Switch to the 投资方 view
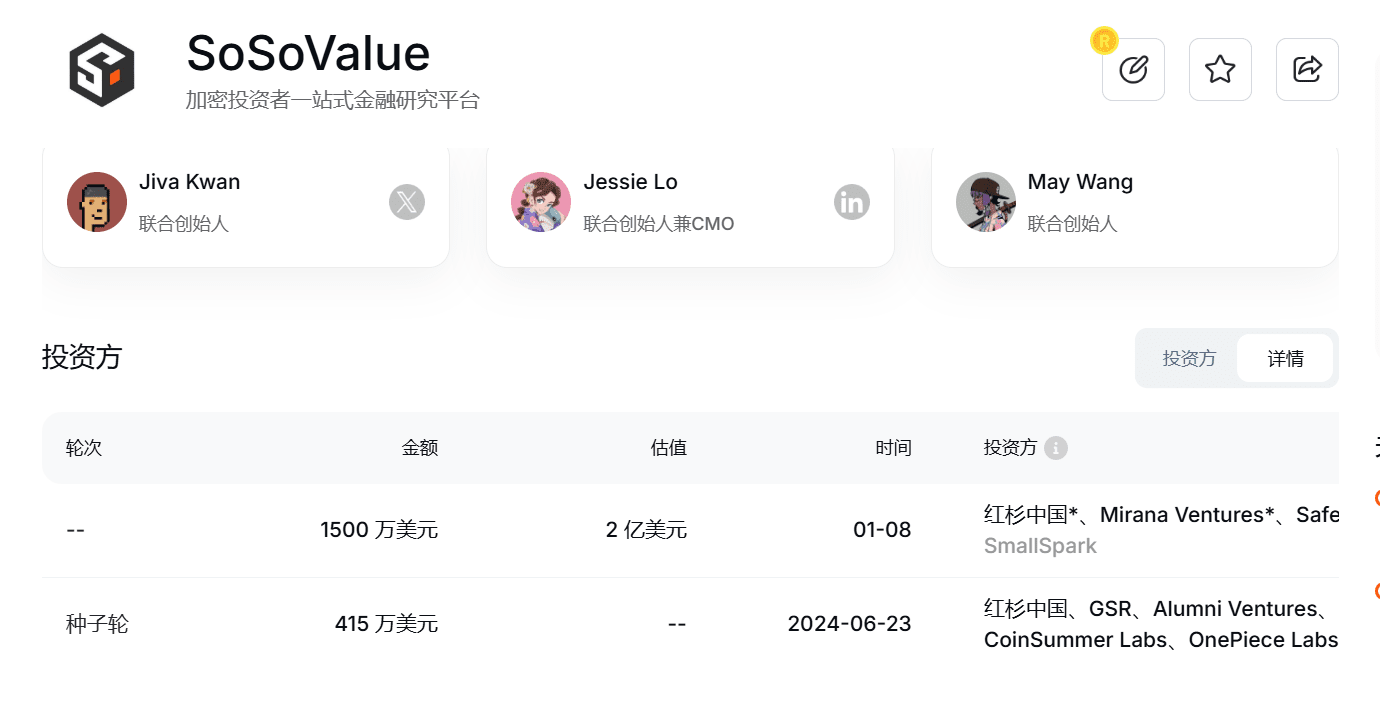Viewport: 1380px width, 727px height. (x=1188, y=357)
